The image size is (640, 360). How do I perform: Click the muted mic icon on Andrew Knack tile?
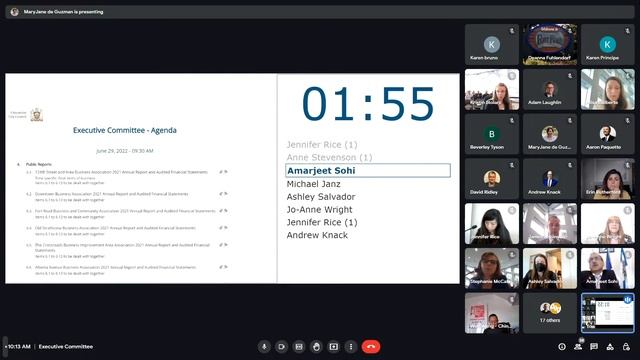570,165
